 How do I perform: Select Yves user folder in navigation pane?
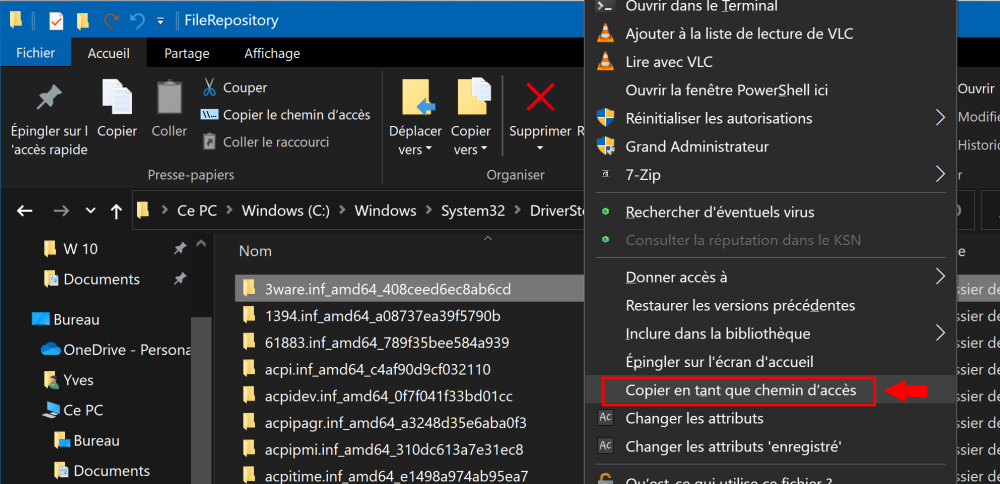pyautogui.click(x=68, y=380)
